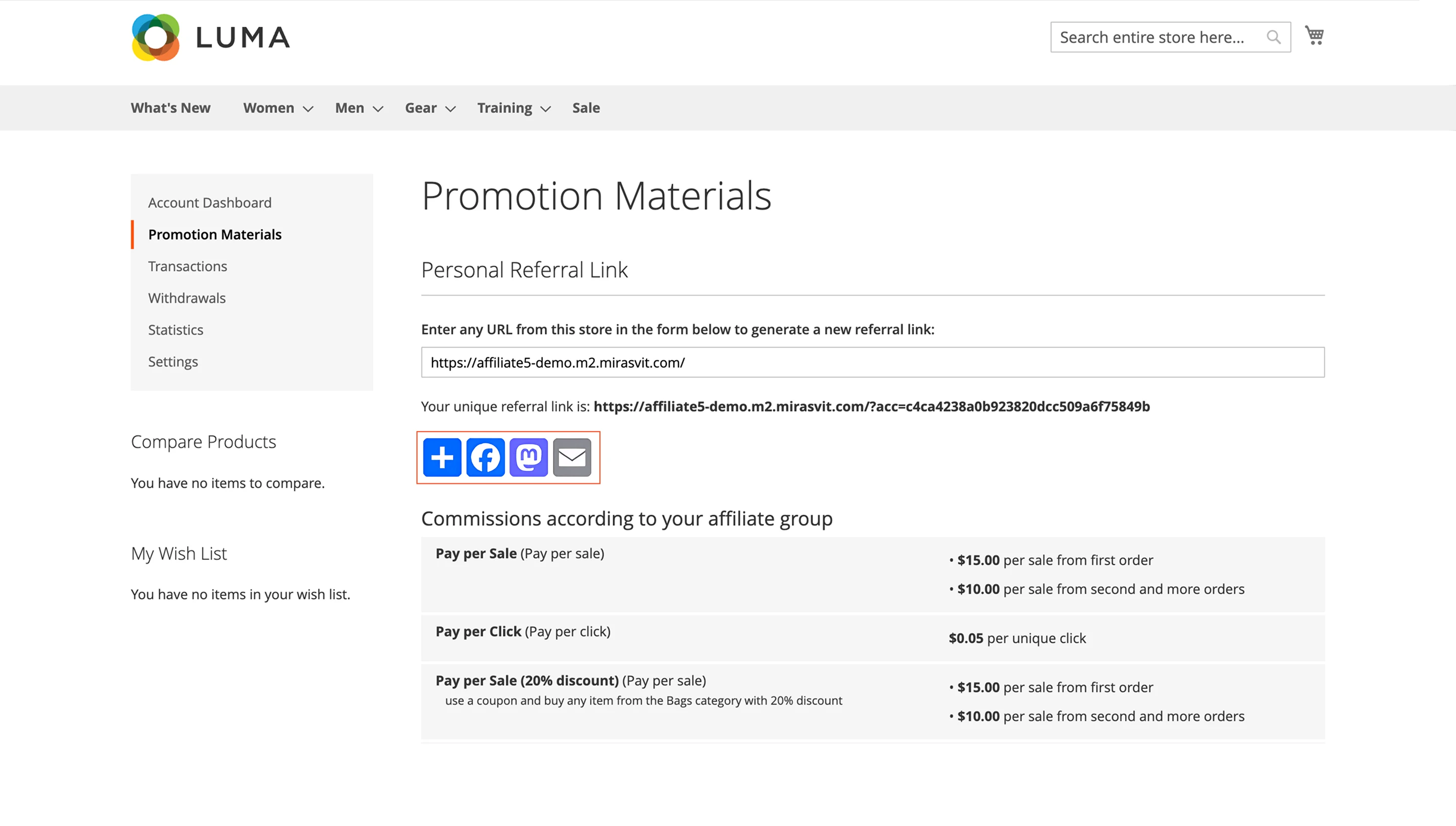Share referral link on Mastodon
This screenshot has width=1456, height=826.
529,457
